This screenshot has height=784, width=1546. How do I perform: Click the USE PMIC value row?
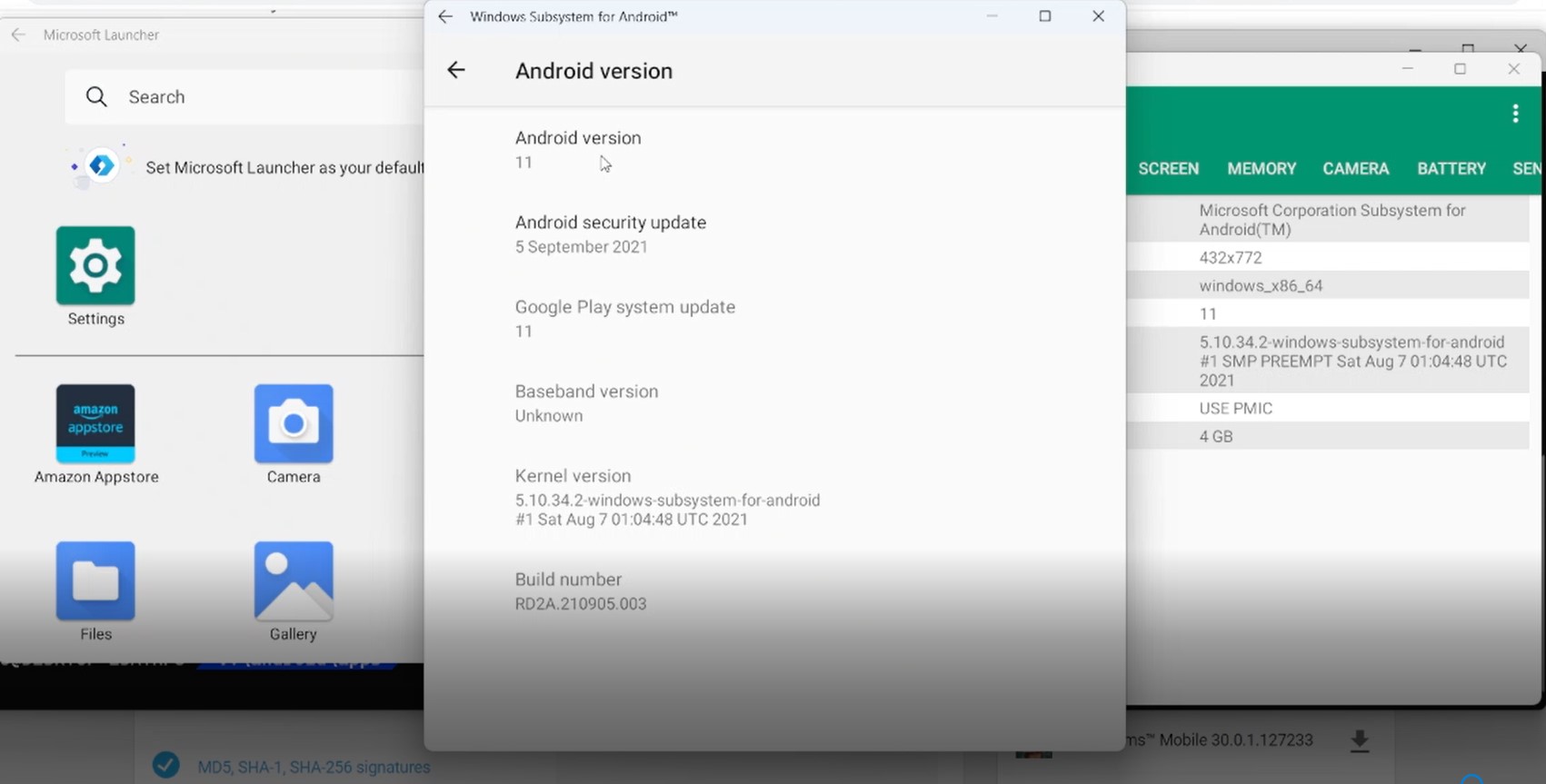click(x=1328, y=408)
